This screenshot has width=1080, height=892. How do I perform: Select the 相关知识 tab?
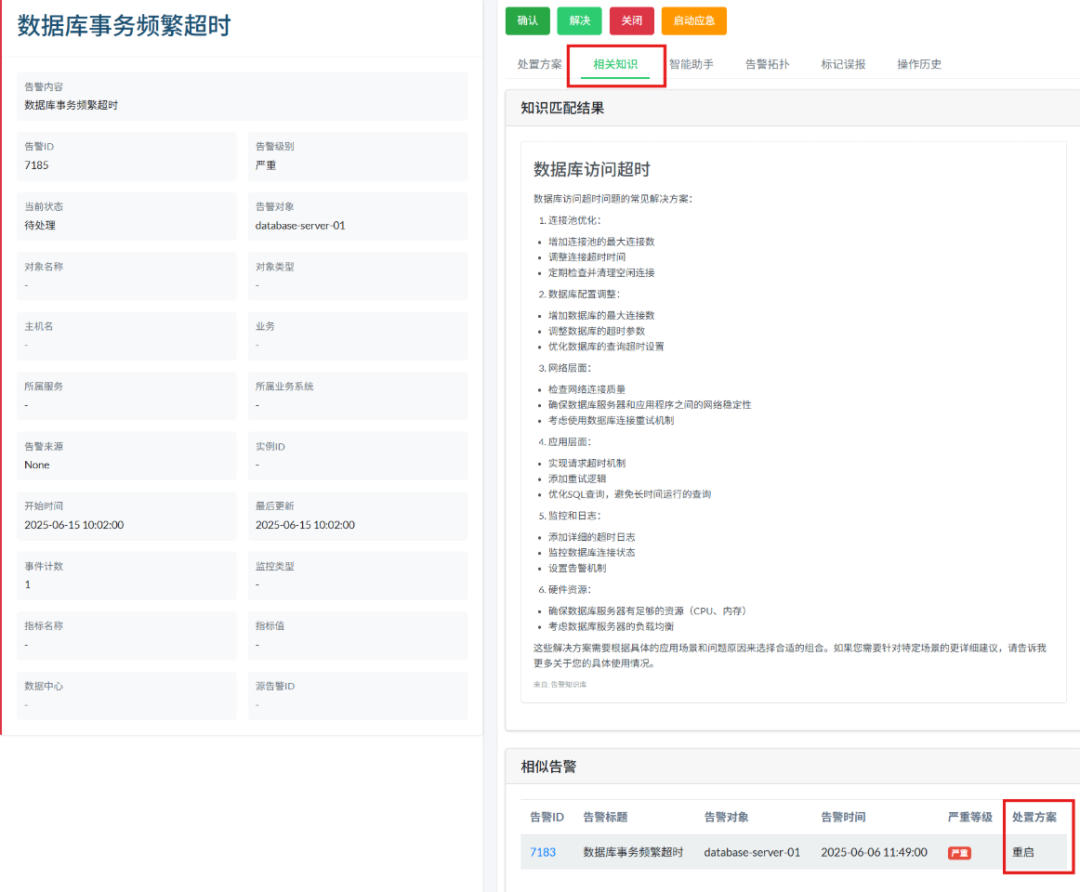(x=616, y=64)
